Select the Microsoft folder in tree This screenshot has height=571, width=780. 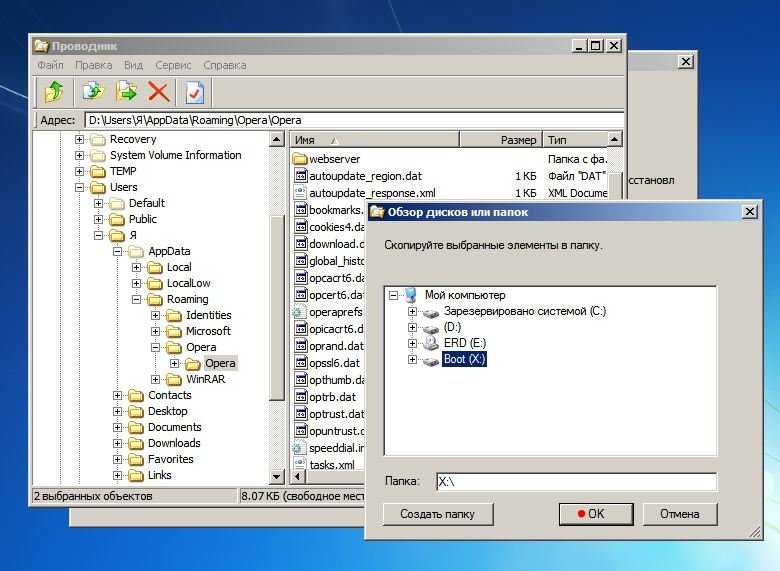click(208, 331)
